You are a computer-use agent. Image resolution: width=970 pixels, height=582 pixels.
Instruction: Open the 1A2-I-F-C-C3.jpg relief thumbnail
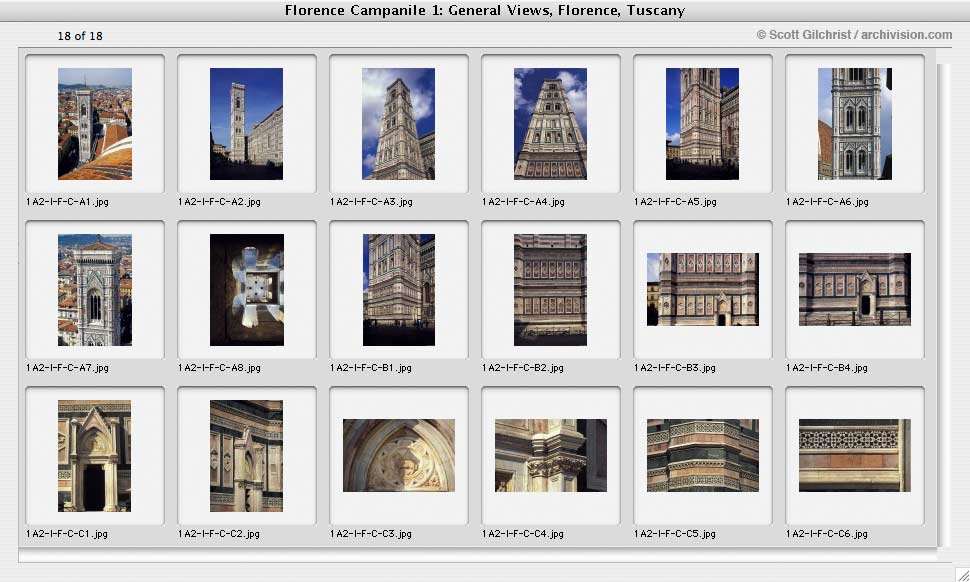pos(398,455)
